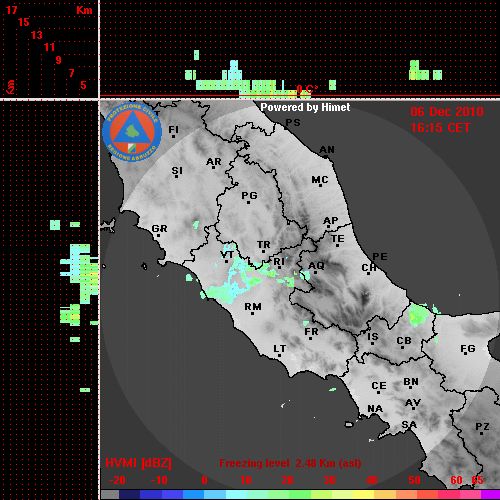Image resolution: width=500 pixels, height=500 pixels.
Task: Click the radar echo patch north of CB
Action: click(418, 315)
